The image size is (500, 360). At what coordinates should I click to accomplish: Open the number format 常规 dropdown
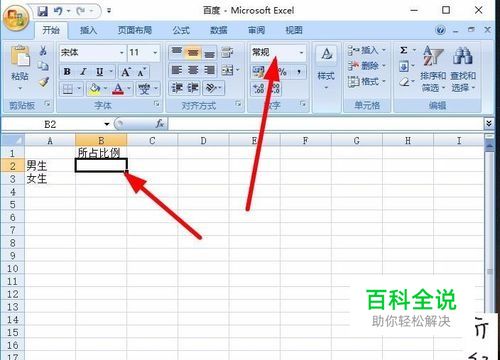(301, 52)
